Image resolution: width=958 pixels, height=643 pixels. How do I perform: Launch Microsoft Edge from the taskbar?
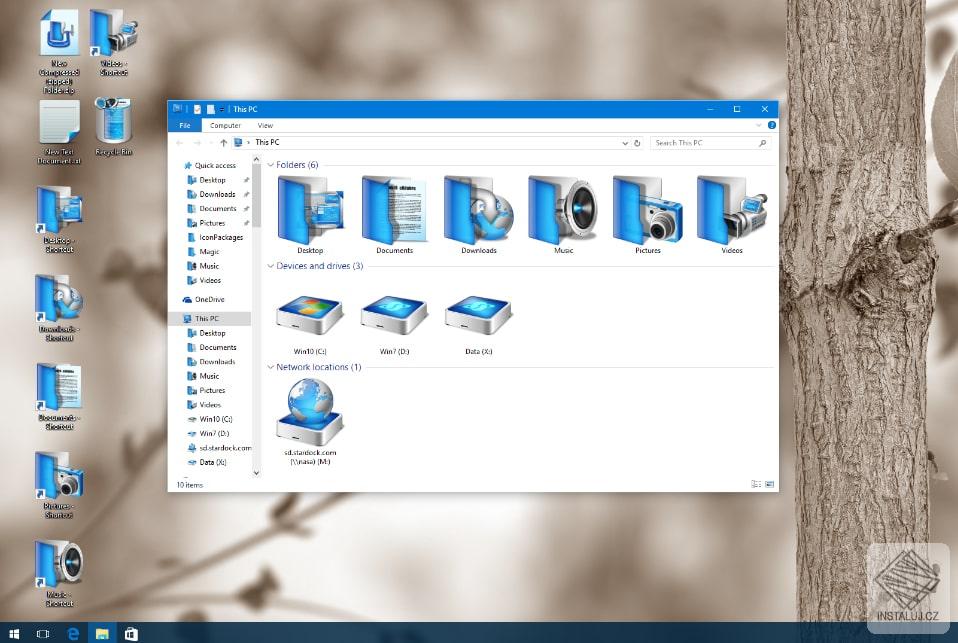[72, 633]
